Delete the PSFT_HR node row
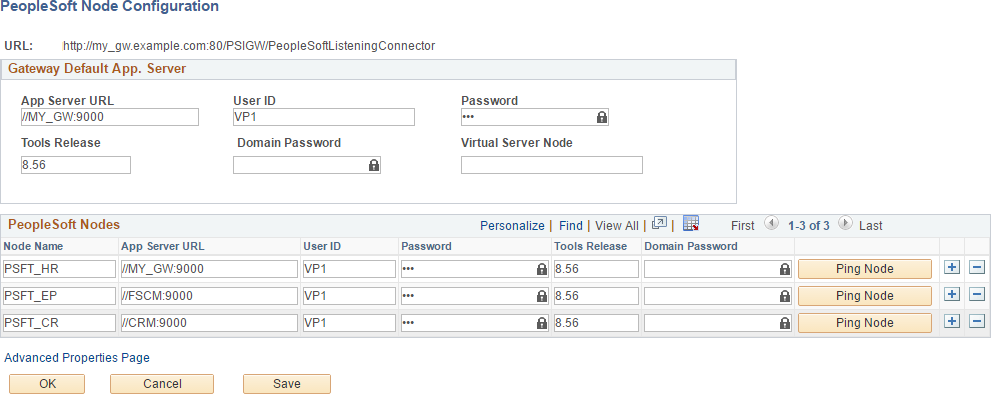Viewport: 991px width, 394px height. click(977, 268)
